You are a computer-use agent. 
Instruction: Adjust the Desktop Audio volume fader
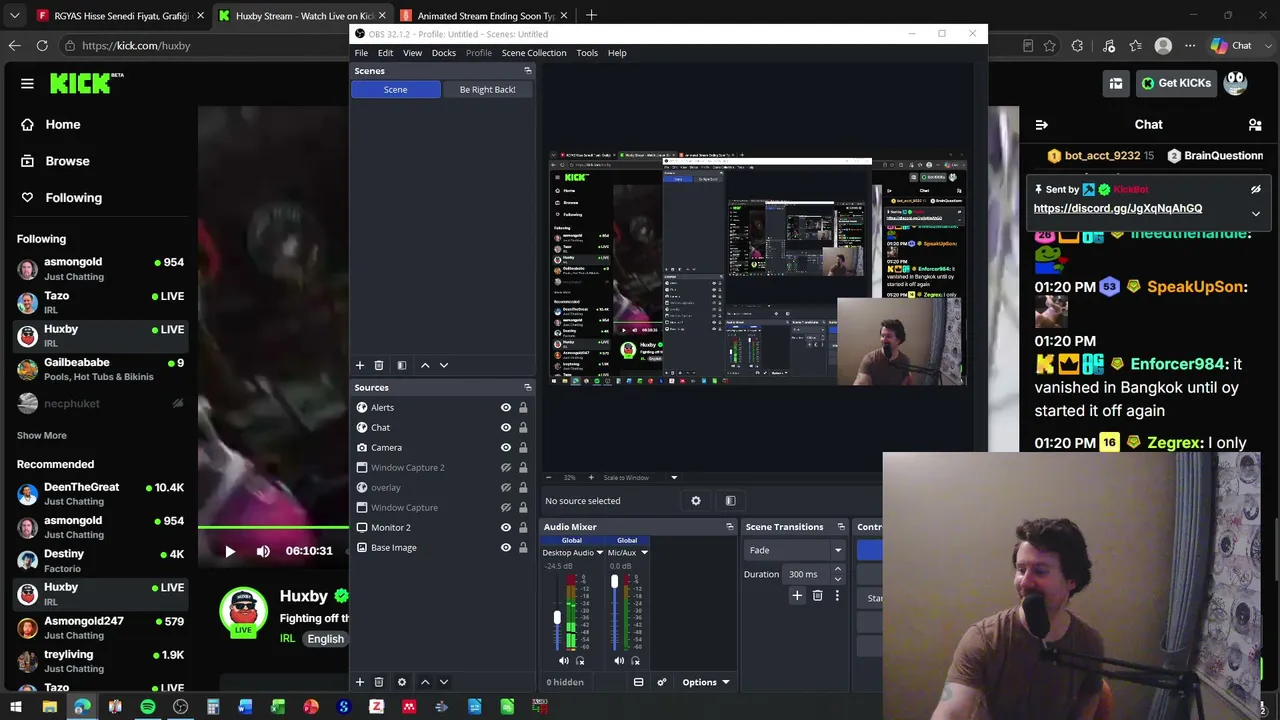557,618
